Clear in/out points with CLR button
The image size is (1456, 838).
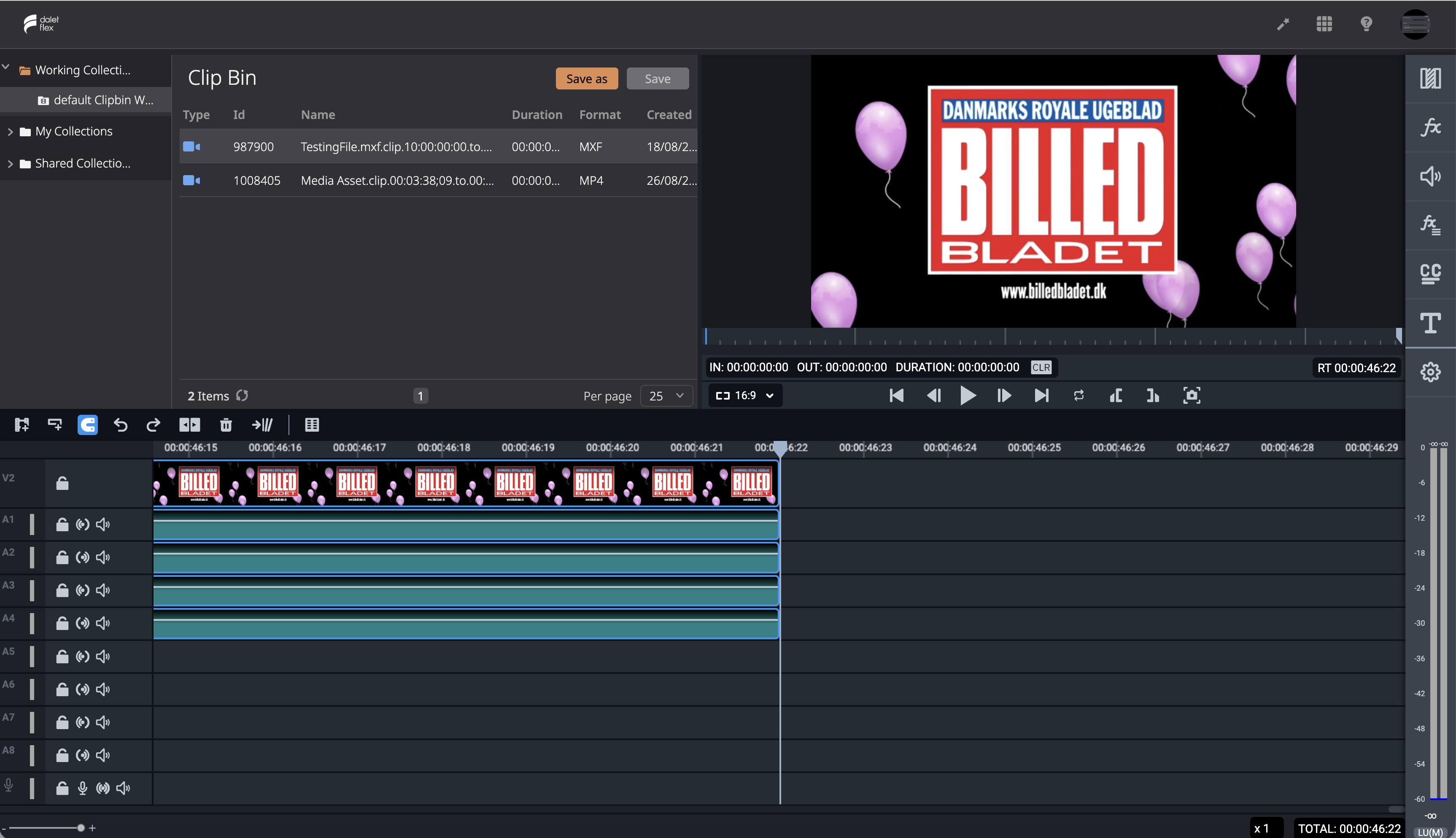click(1041, 367)
